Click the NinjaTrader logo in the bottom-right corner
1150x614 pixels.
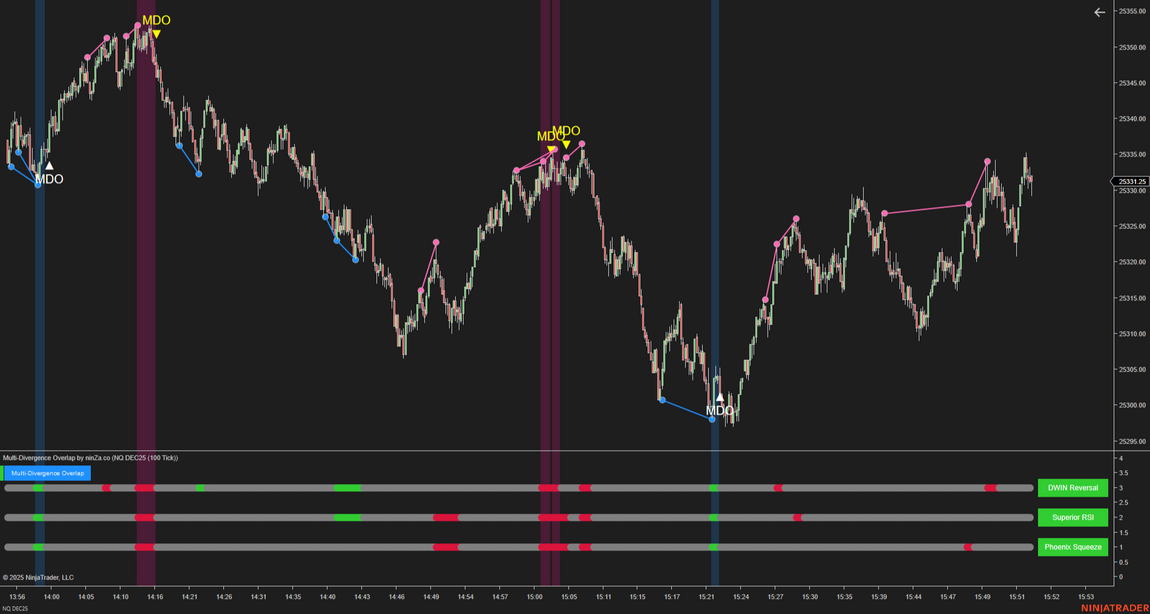coord(1114,608)
